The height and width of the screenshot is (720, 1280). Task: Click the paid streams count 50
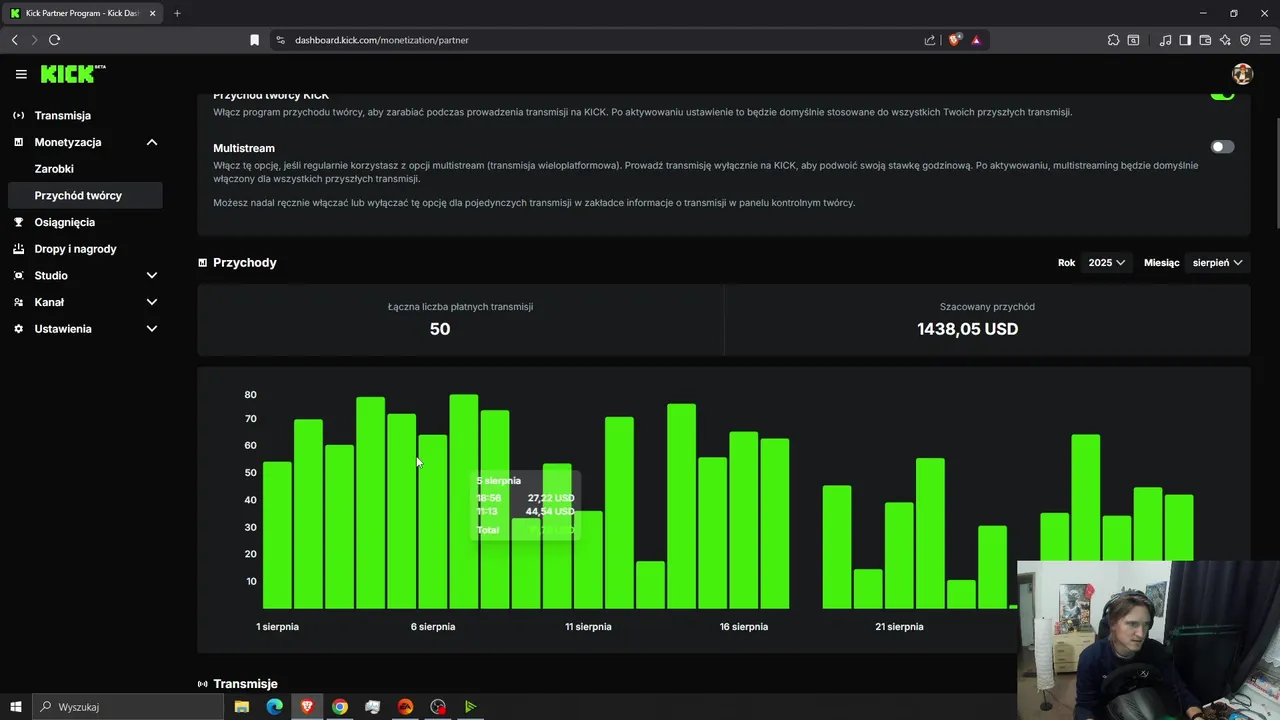[440, 329]
